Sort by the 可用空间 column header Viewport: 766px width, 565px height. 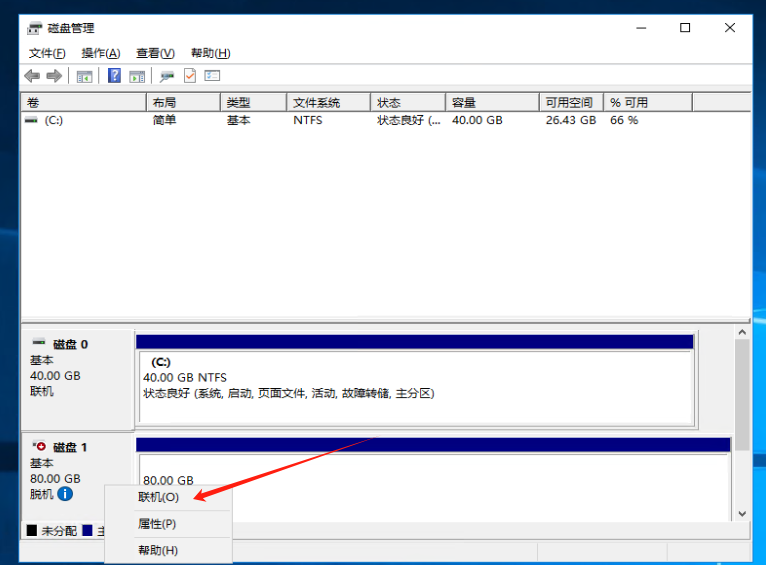coord(572,103)
